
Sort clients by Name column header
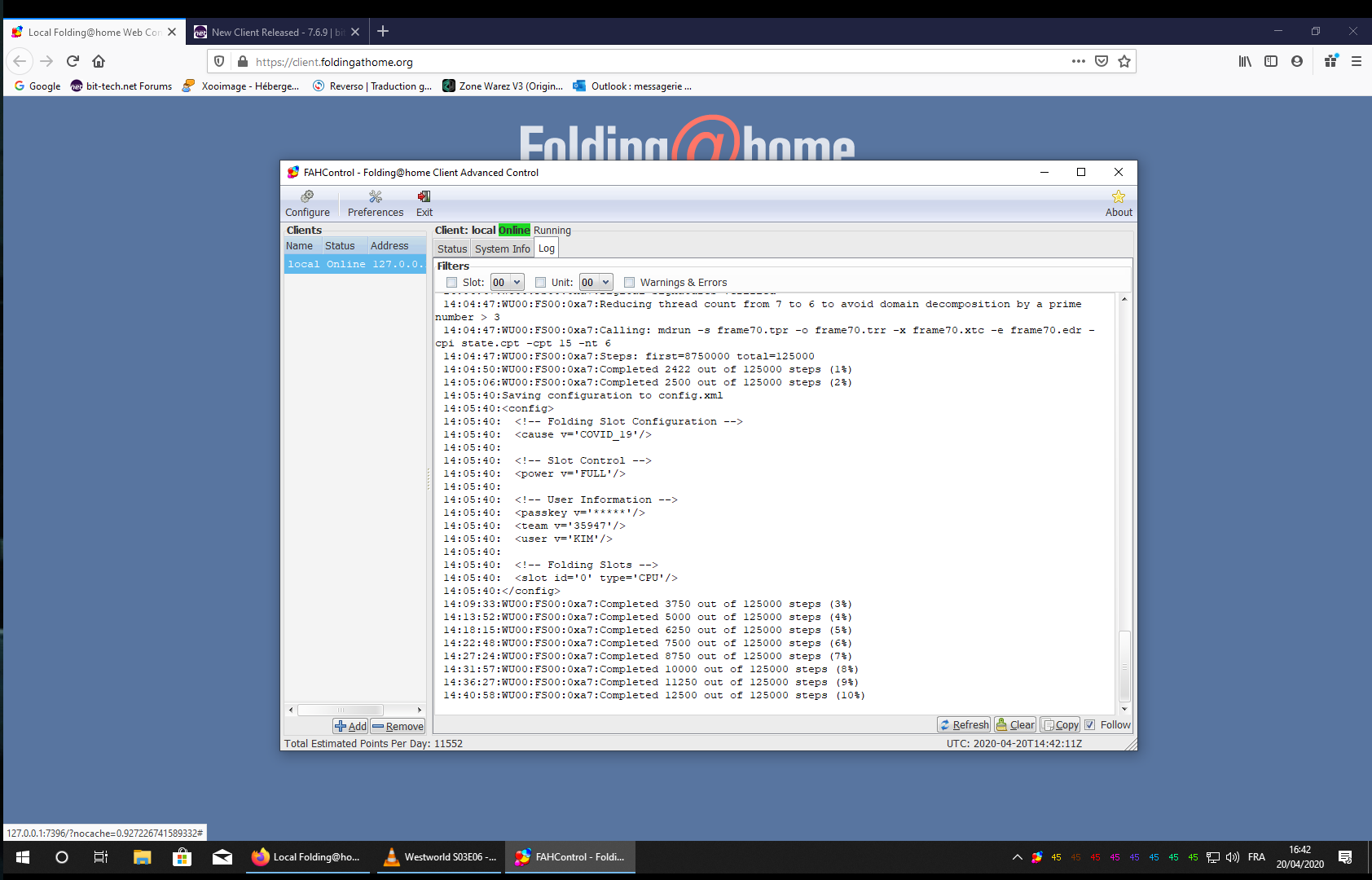point(302,246)
